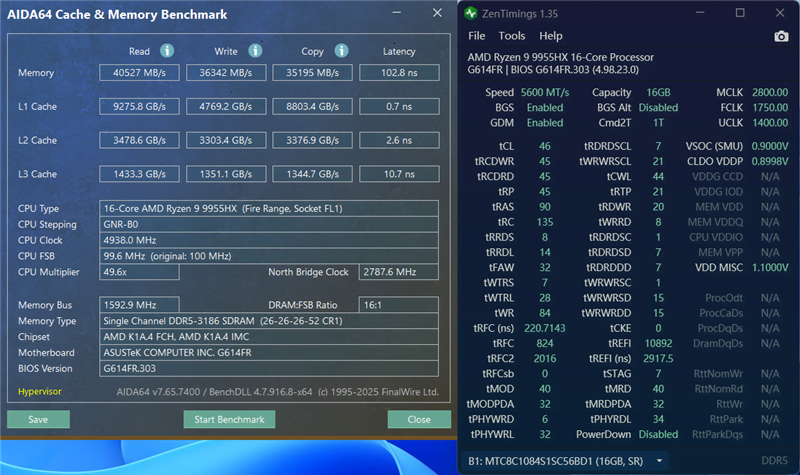The height and width of the screenshot is (475, 800).
Task: Click the tCL value 46
Action: pos(545,146)
